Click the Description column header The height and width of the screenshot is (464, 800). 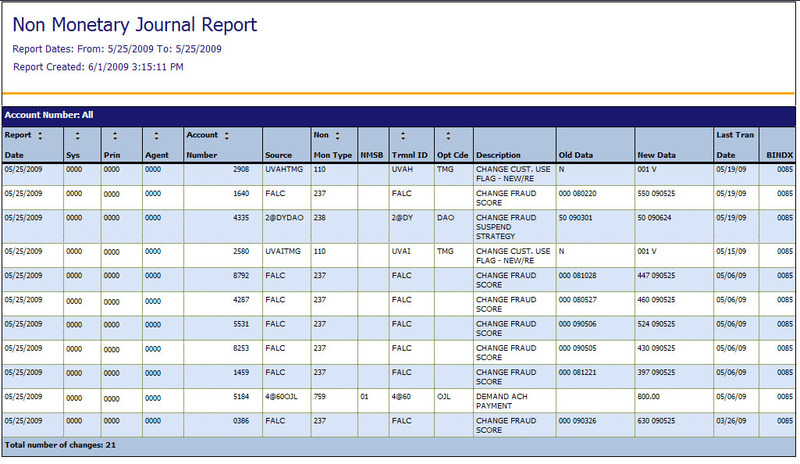click(498, 155)
